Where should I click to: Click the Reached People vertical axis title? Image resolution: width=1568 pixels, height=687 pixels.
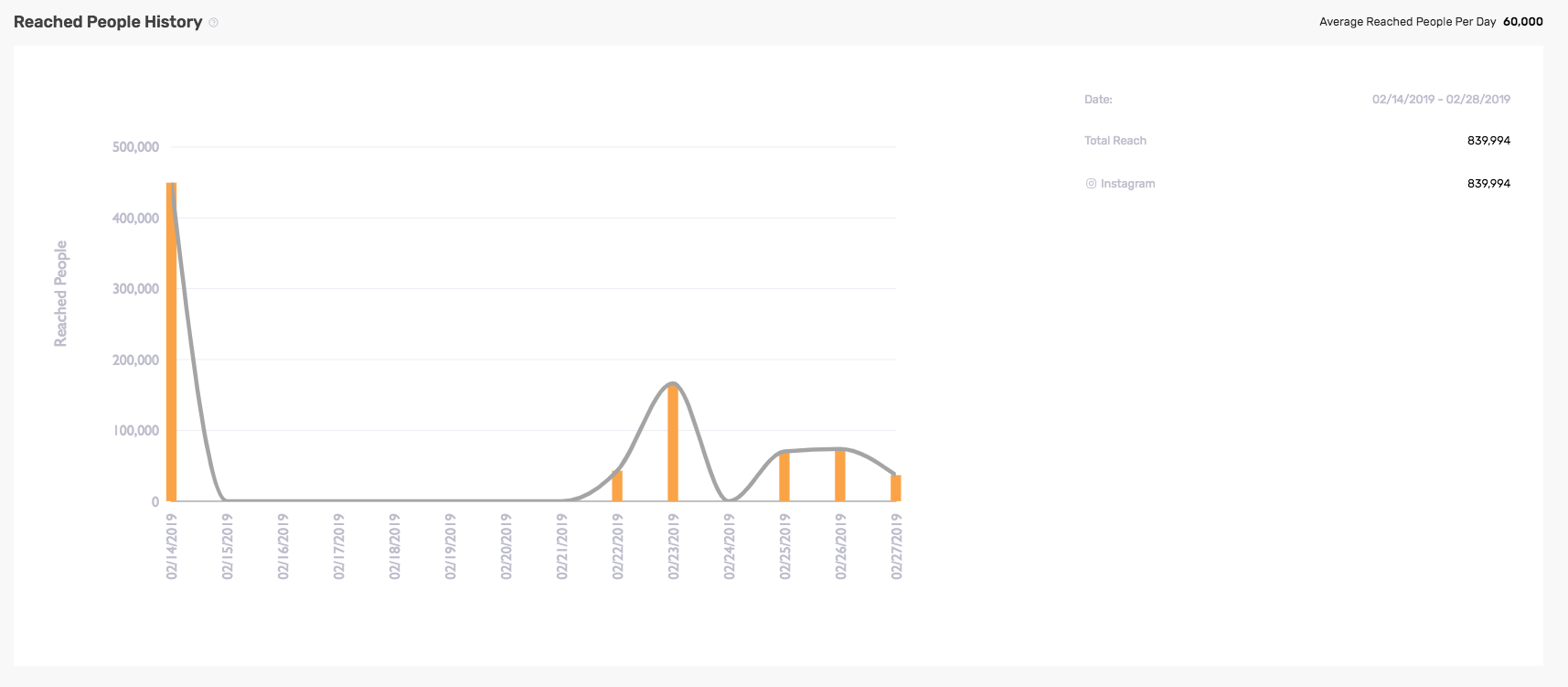pos(61,294)
